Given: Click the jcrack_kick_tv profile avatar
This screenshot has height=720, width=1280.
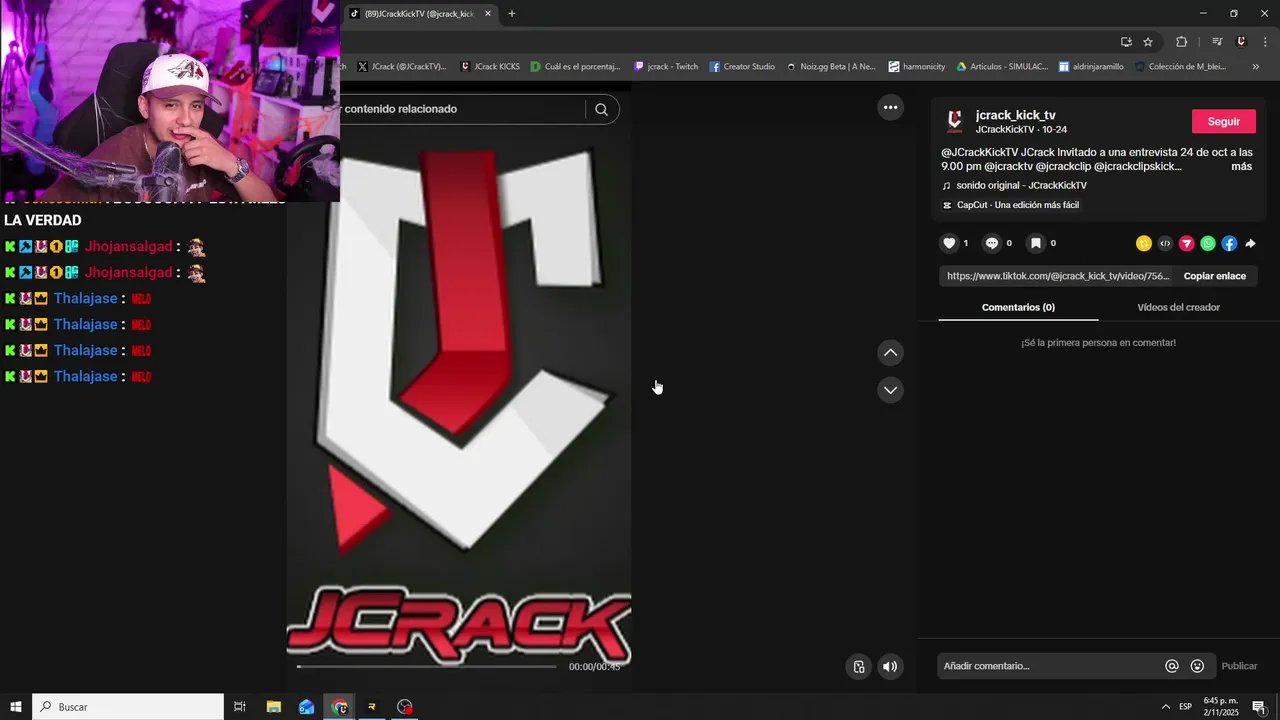Looking at the screenshot, I should pyautogui.click(x=954, y=121).
